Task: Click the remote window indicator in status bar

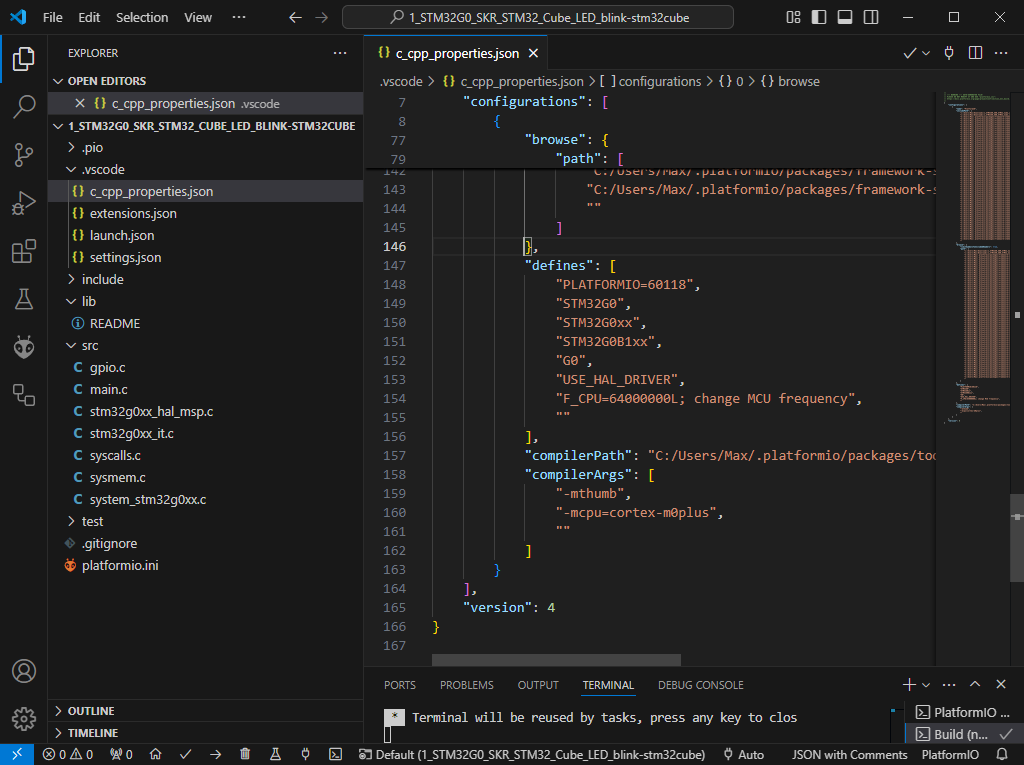Action: click(17, 755)
